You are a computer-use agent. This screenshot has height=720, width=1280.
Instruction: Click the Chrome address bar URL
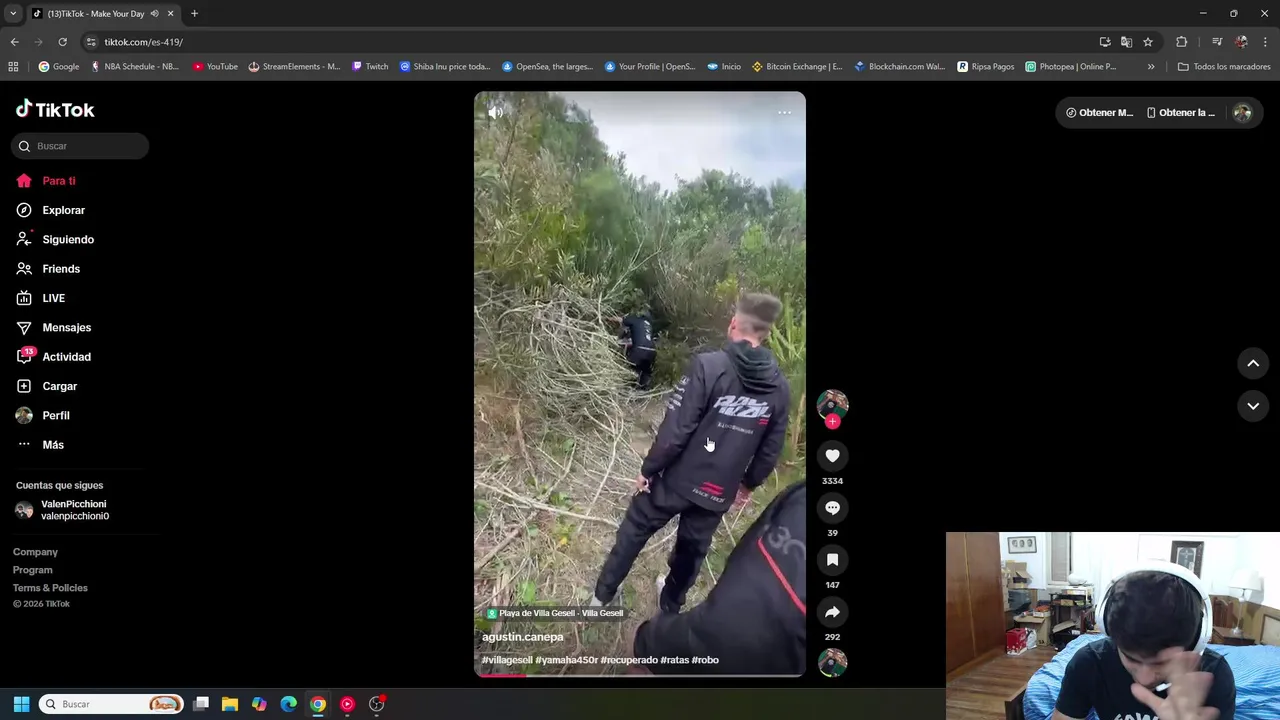pyautogui.click(x=144, y=42)
